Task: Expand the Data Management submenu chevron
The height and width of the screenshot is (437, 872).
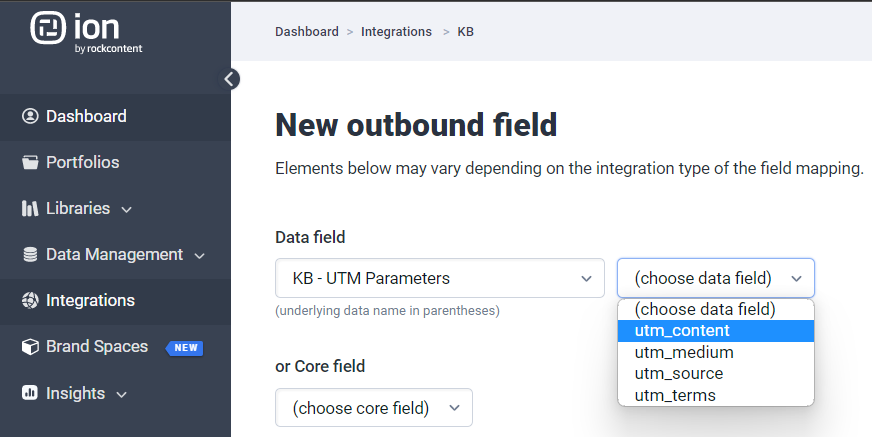Action: [199, 255]
